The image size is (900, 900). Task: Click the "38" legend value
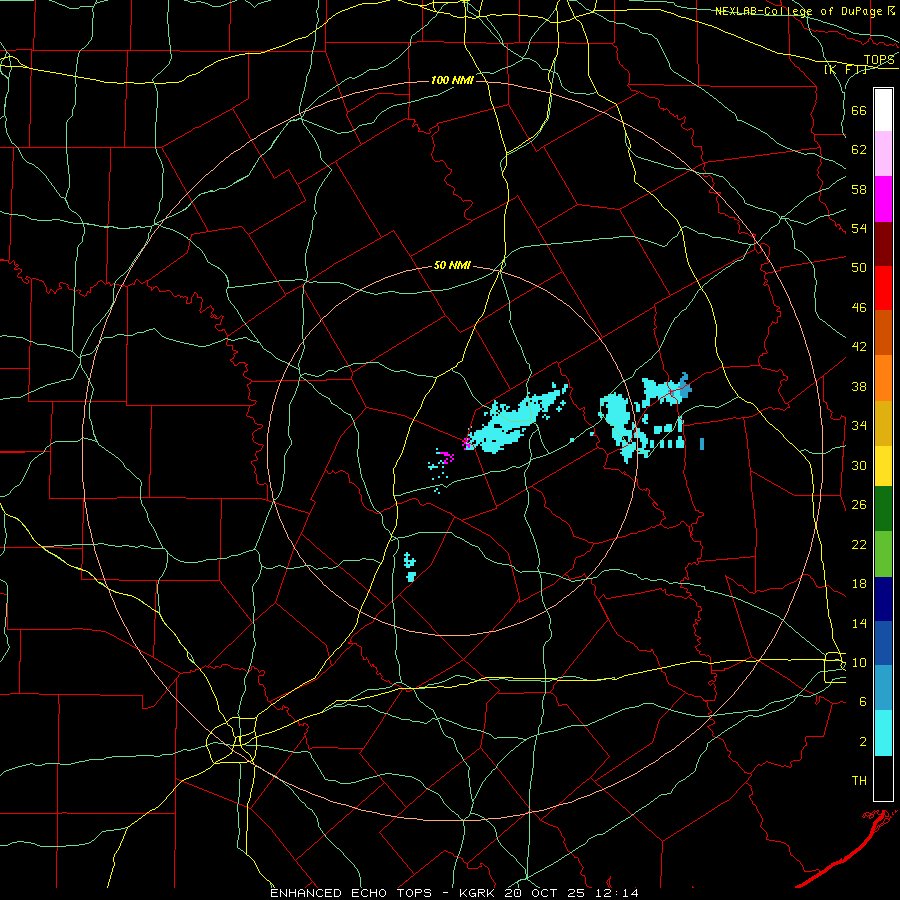pos(859,387)
